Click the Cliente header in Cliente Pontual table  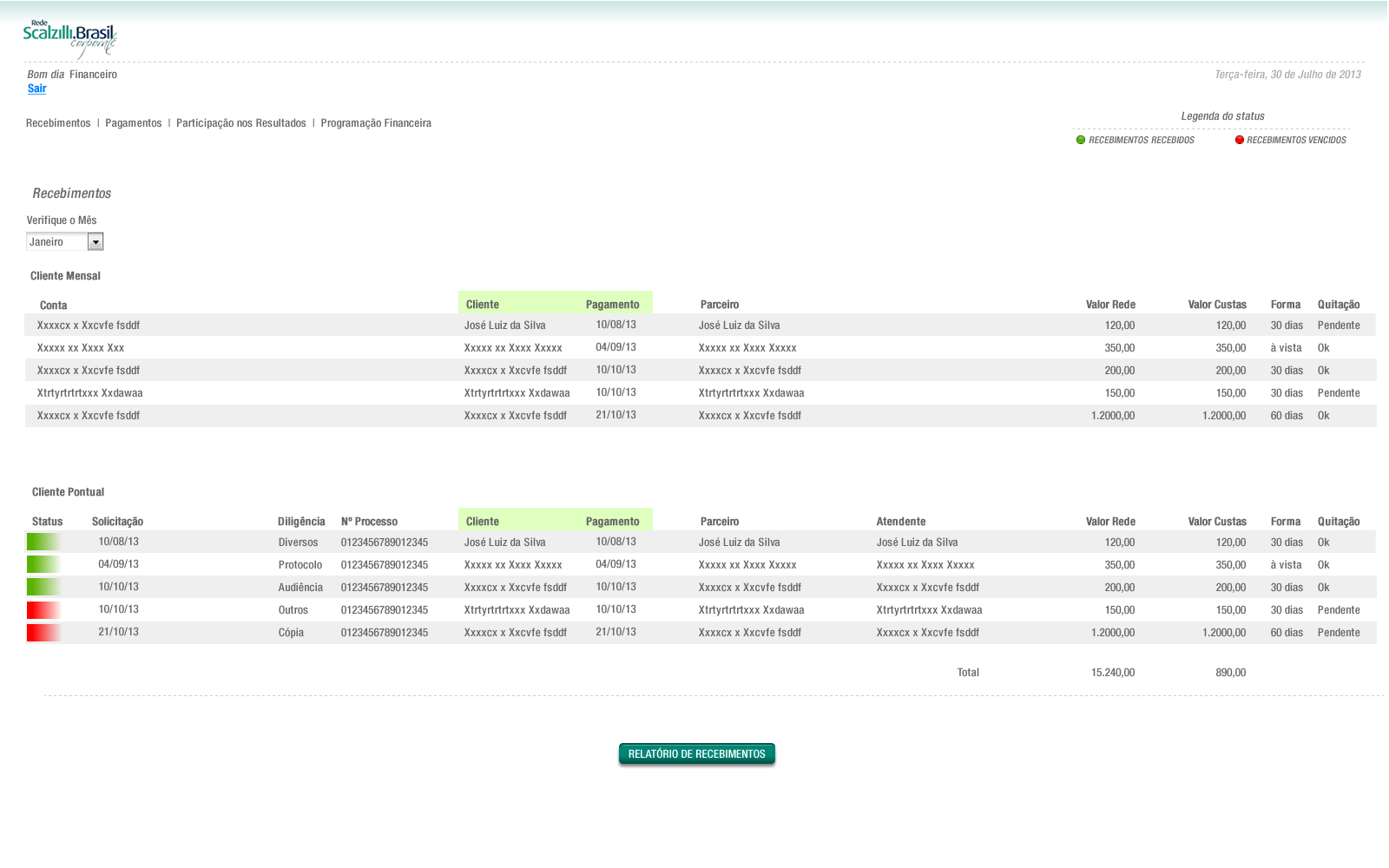point(482,522)
